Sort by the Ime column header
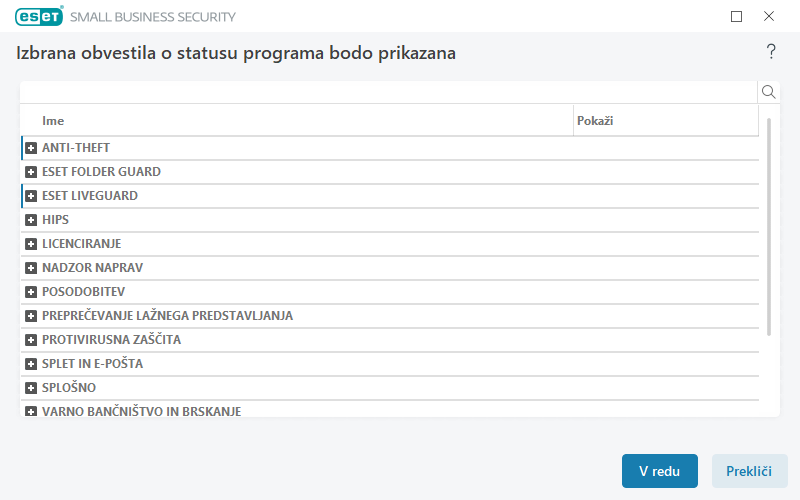The width and height of the screenshot is (800, 500). pyautogui.click(x=300, y=121)
